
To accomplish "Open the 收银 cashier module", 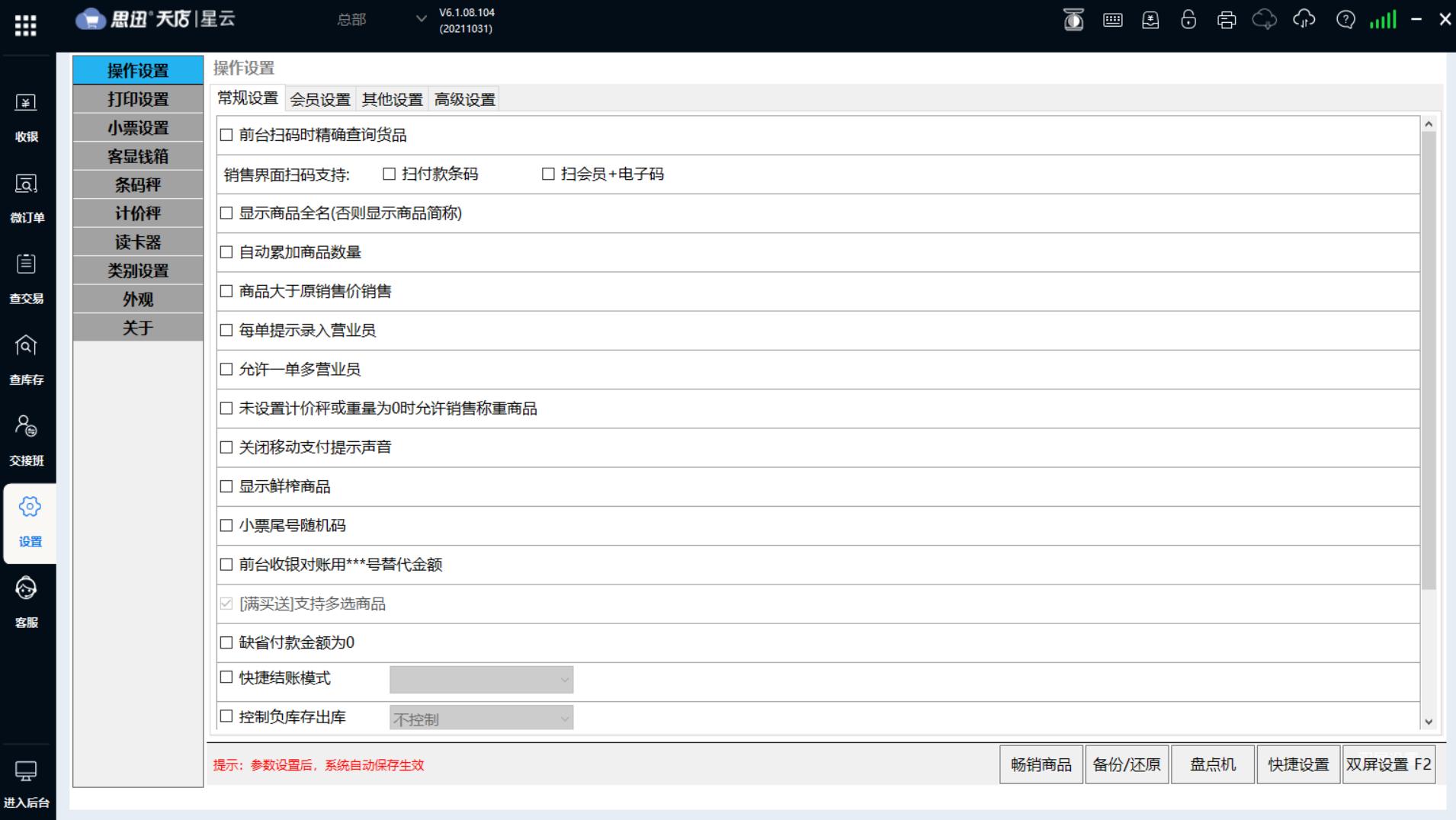I will 27,117.
